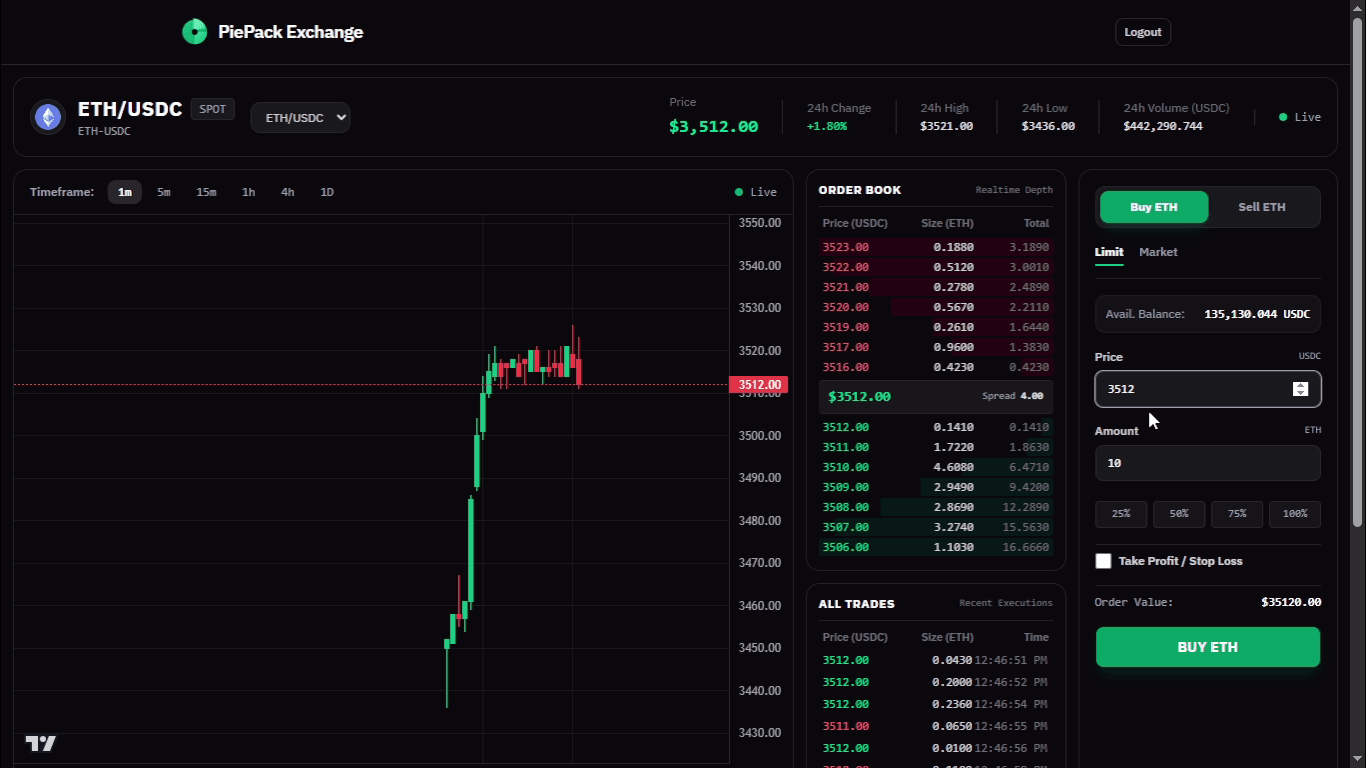Click the 3523.00 ask row in order book
1366x768 pixels.
tap(936, 247)
